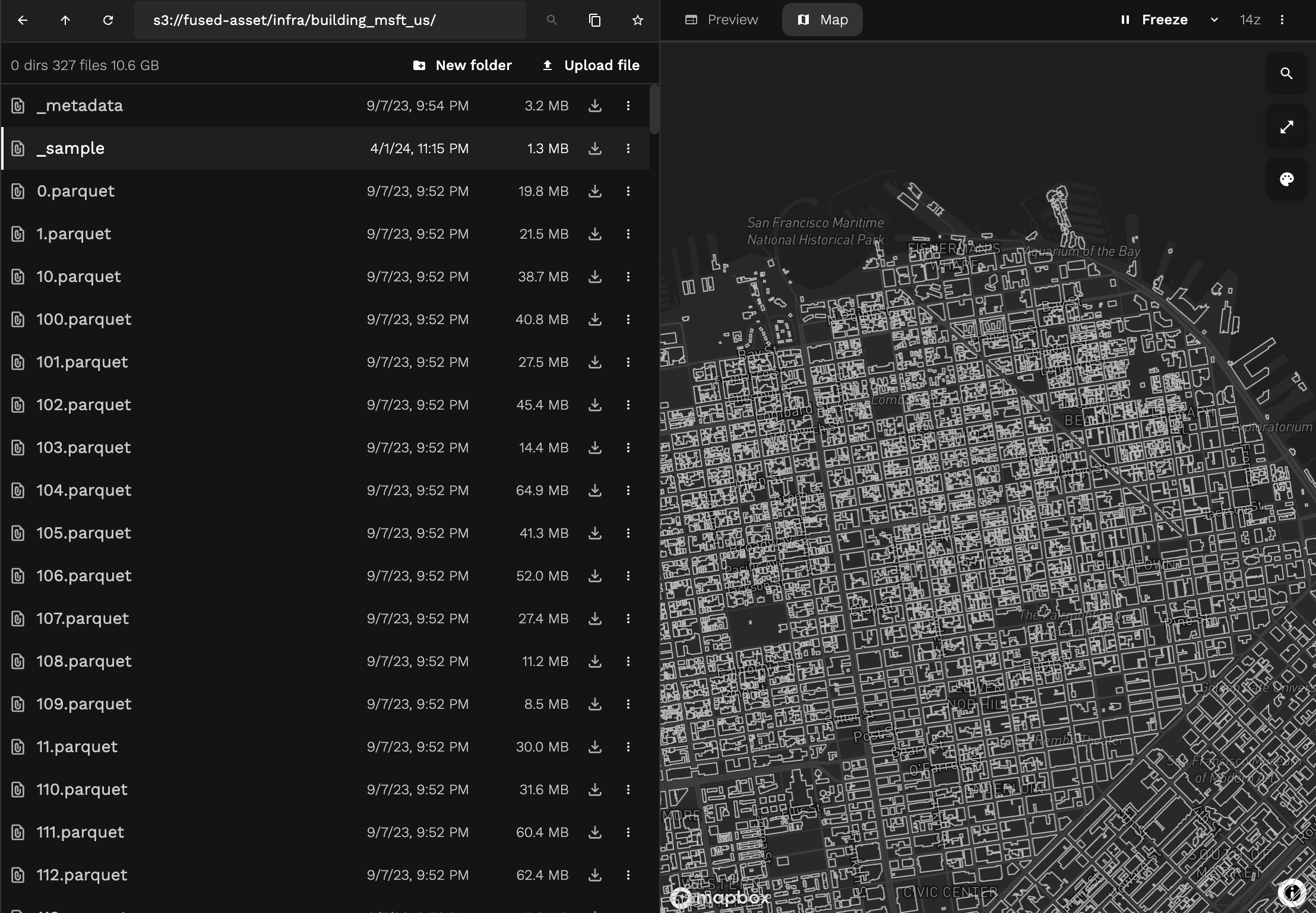1316x913 pixels.
Task: Click the 0 dirs 327 files summary
Action: coord(85,65)
